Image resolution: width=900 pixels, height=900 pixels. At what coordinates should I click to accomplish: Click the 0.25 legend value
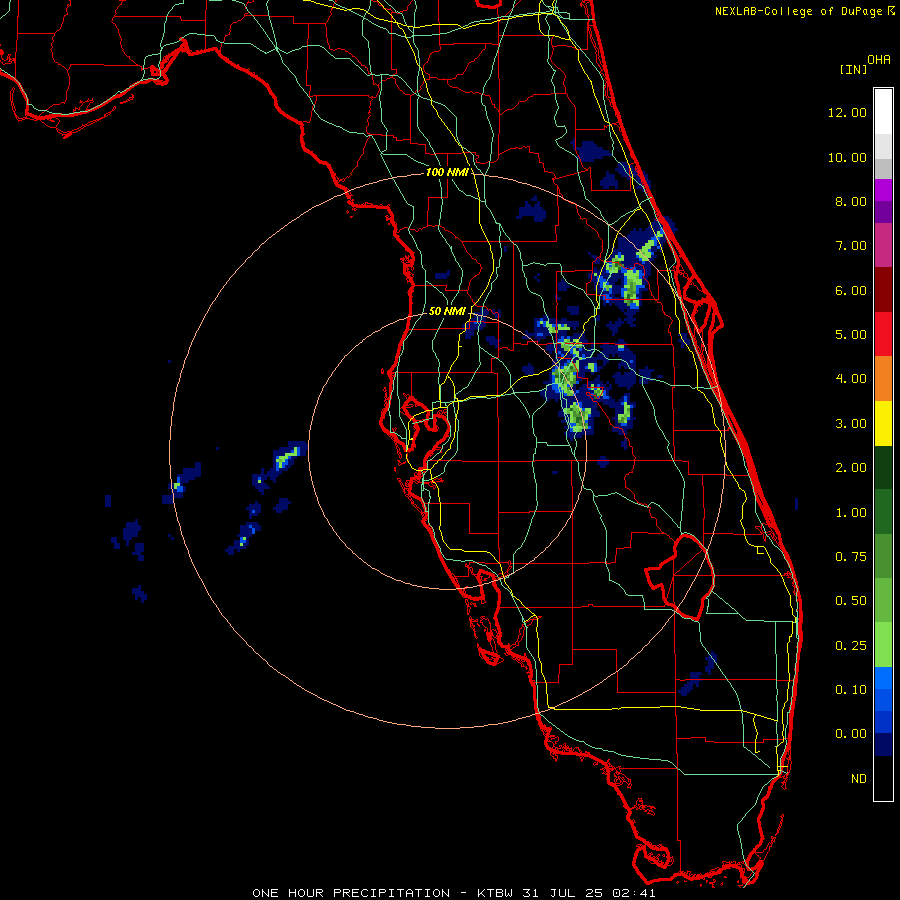click(851, 646)
